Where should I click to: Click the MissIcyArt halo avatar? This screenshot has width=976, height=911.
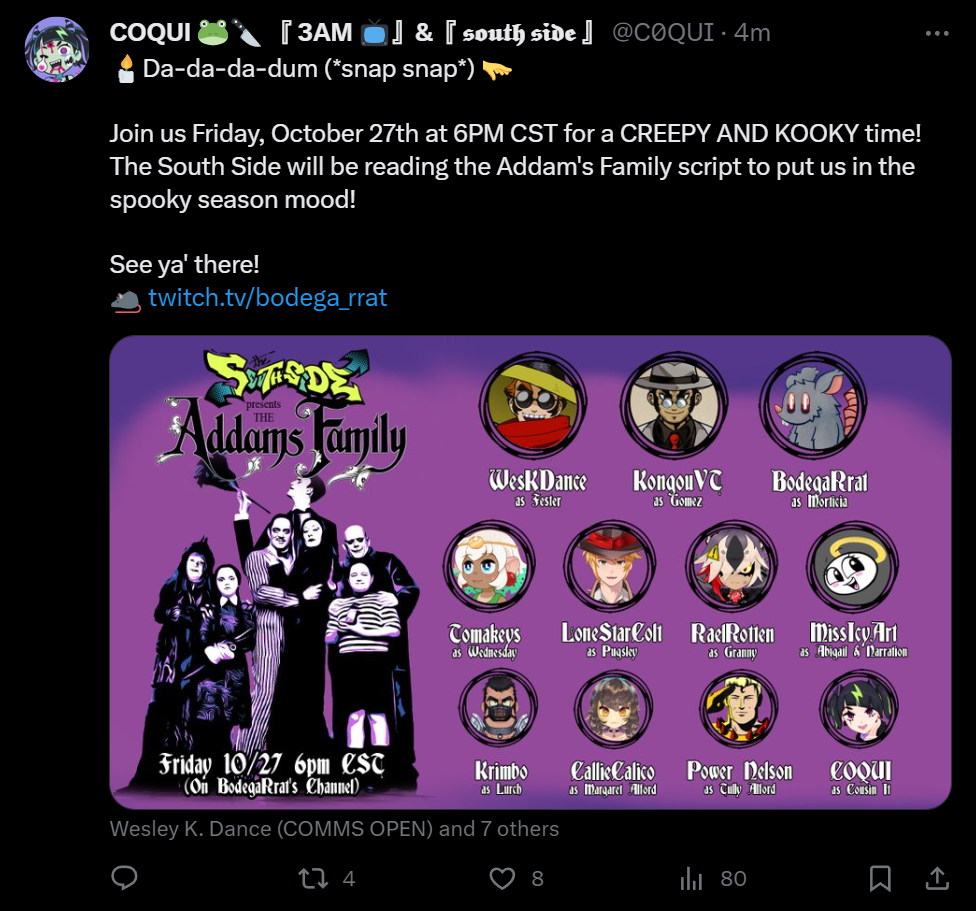pyautogui.click(x=852, y=566)
